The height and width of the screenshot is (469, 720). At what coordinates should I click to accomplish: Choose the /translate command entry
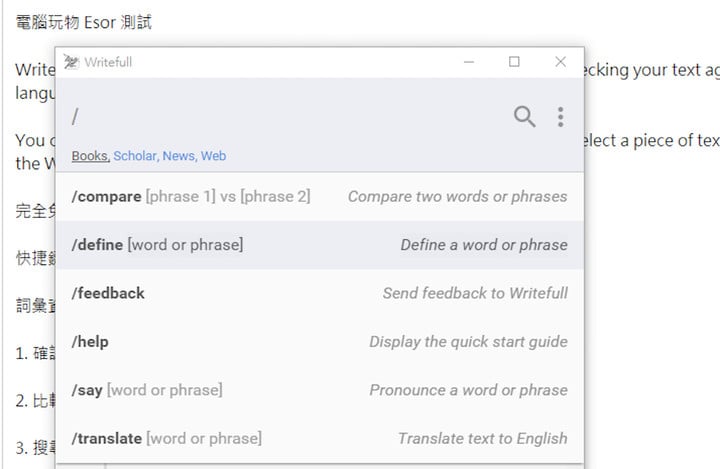click(320, 438)
